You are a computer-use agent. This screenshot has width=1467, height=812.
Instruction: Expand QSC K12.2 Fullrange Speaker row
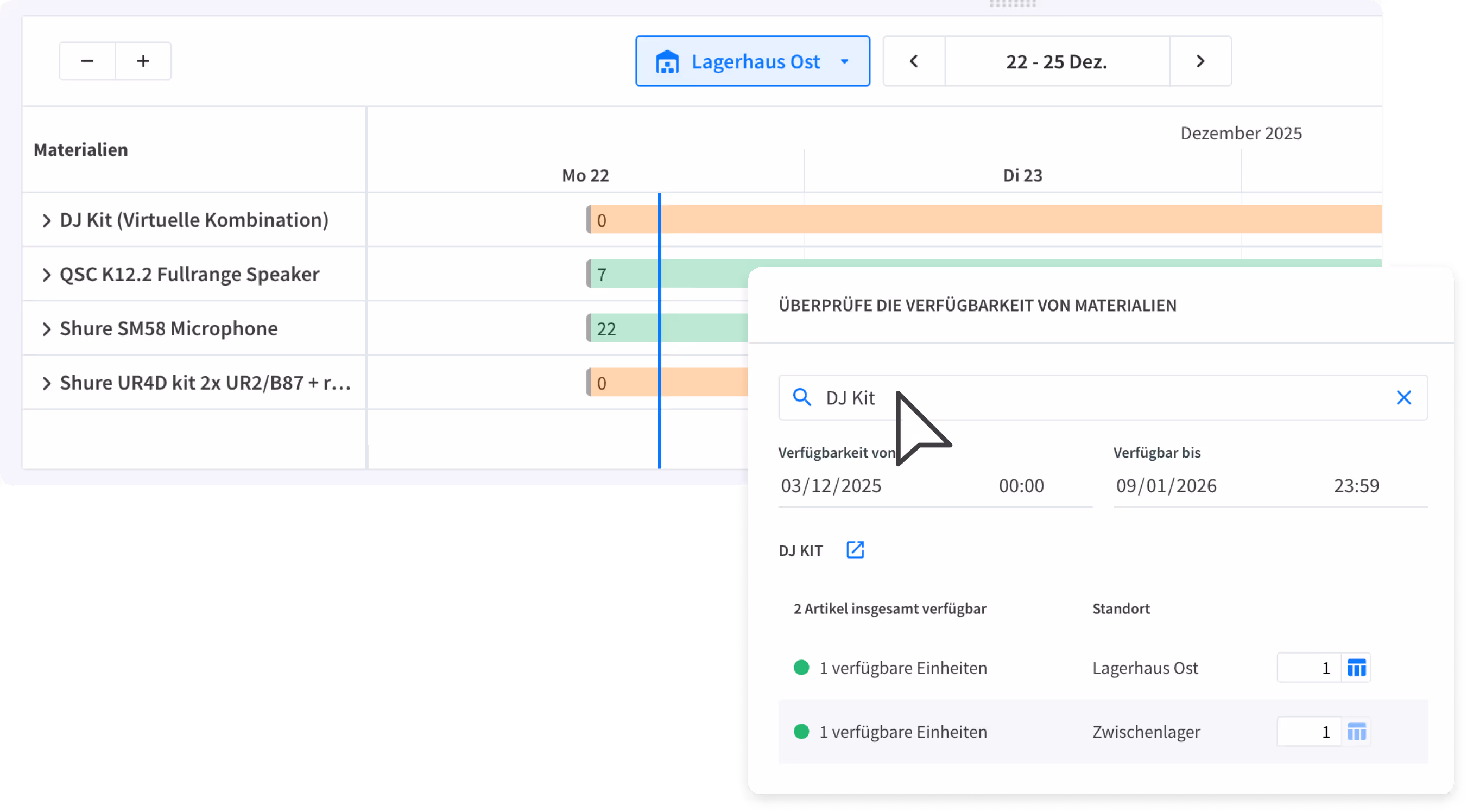(x=47, y=275)
